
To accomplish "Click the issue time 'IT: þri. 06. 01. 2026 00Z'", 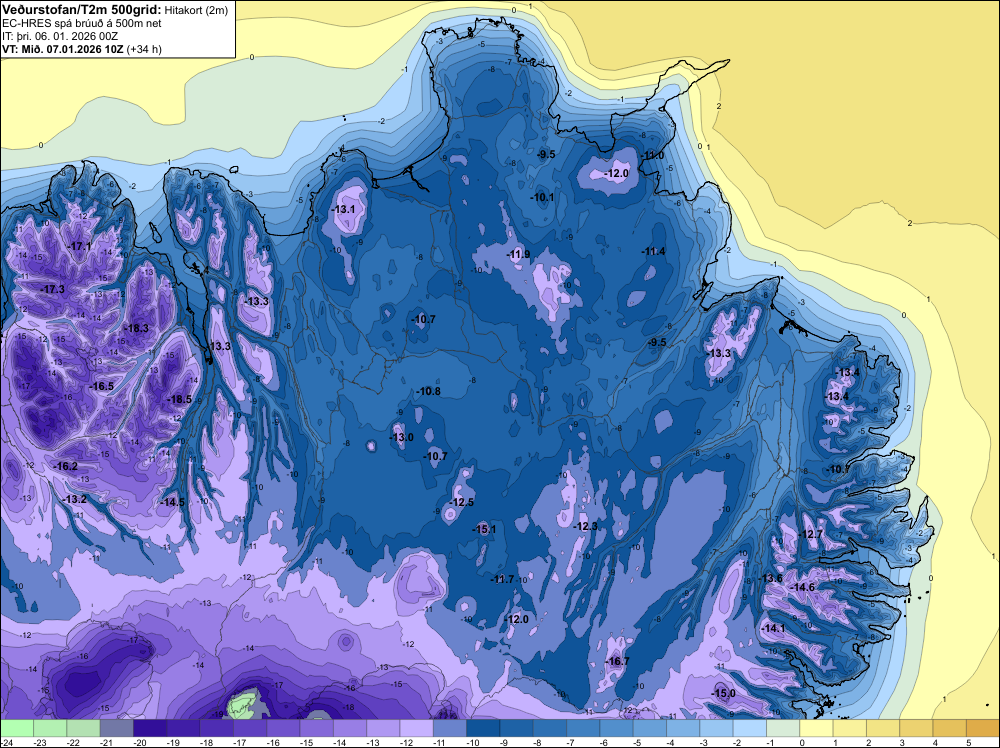I will click(x=60, y=36).
